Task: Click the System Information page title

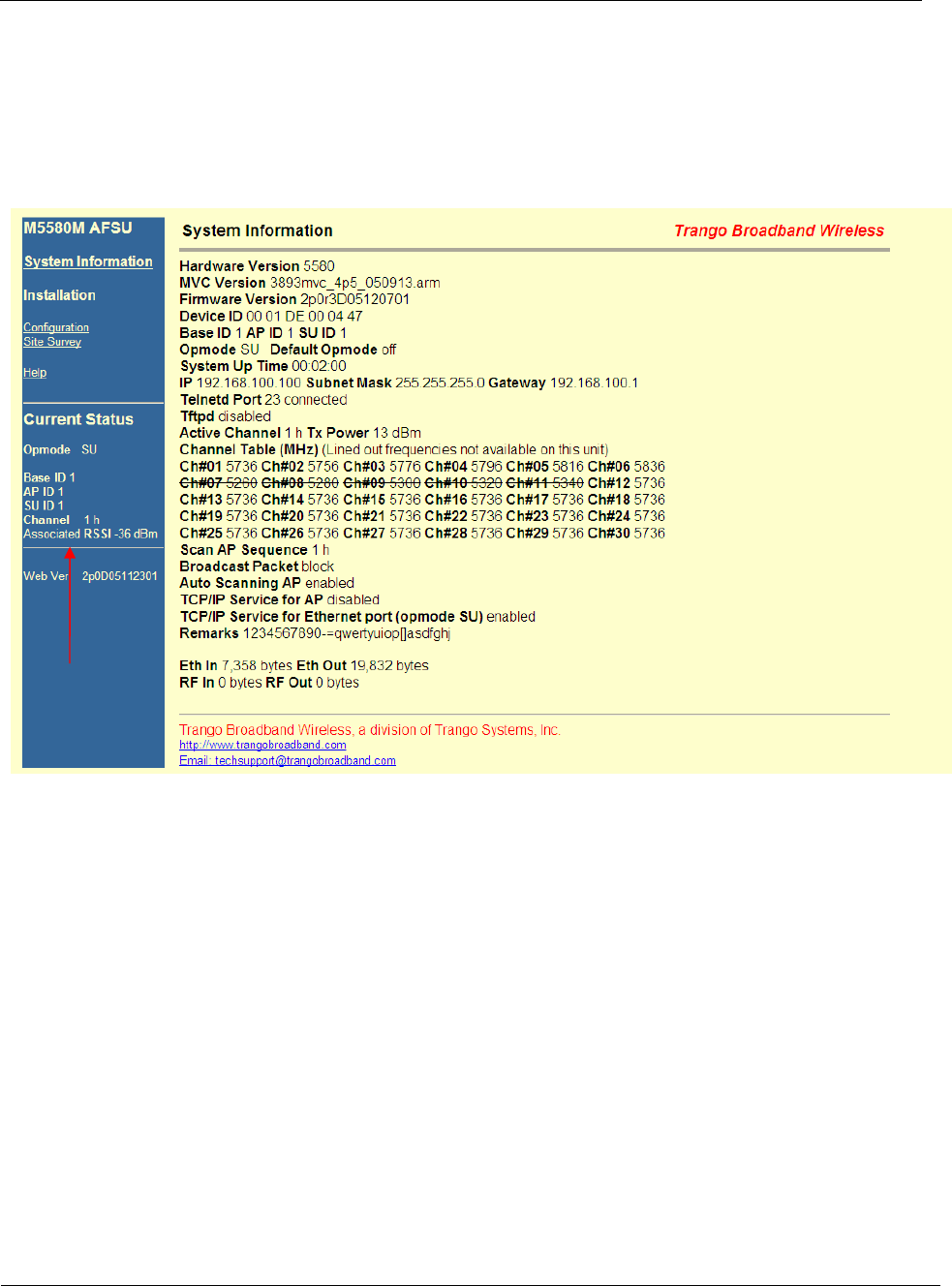Action: (x=258, y=230)
